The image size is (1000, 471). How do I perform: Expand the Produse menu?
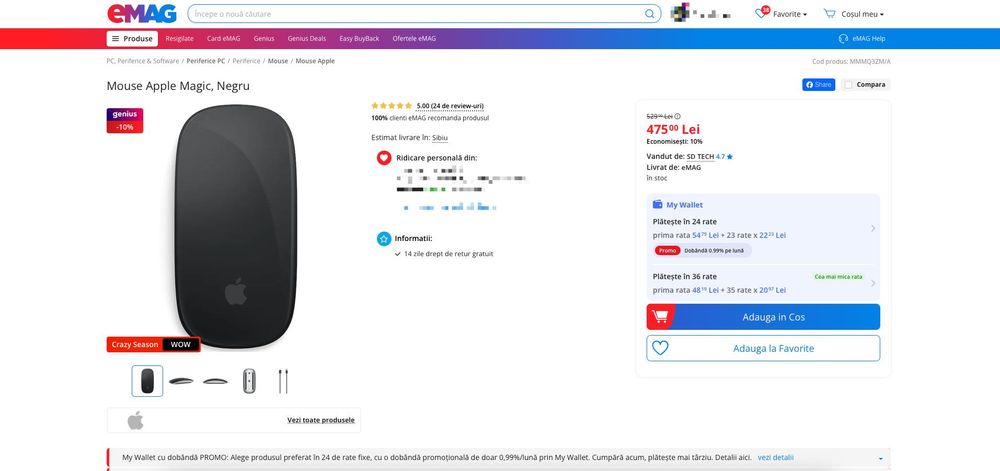(132, 39)
